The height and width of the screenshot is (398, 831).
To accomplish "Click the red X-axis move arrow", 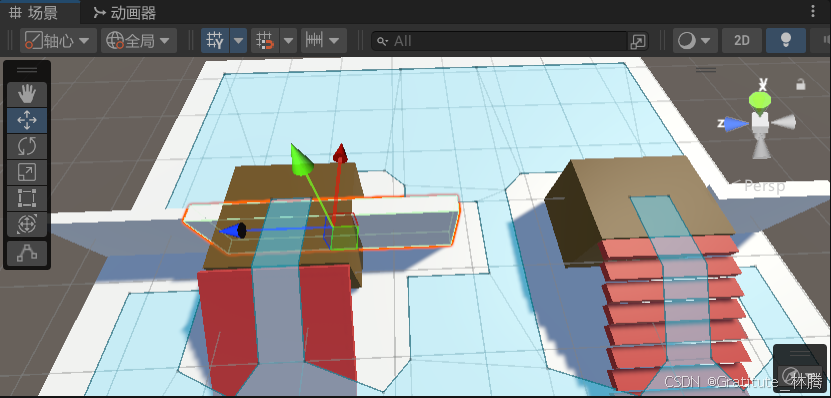I will (x=340, y=153).
